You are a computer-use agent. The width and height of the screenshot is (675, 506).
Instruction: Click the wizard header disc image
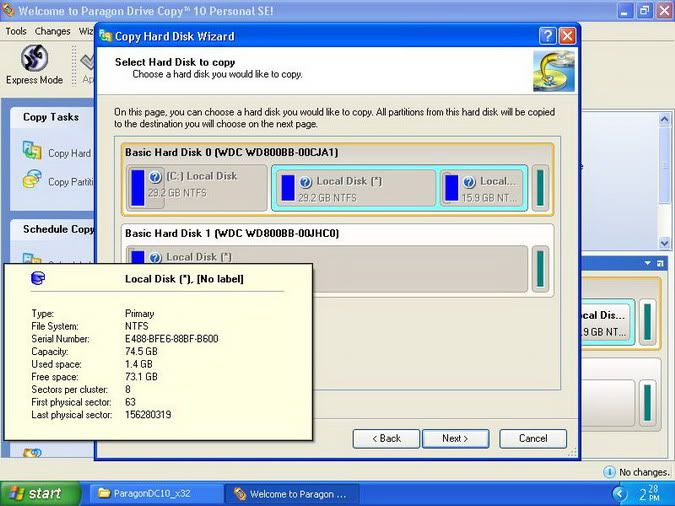(x=554, y=71)
